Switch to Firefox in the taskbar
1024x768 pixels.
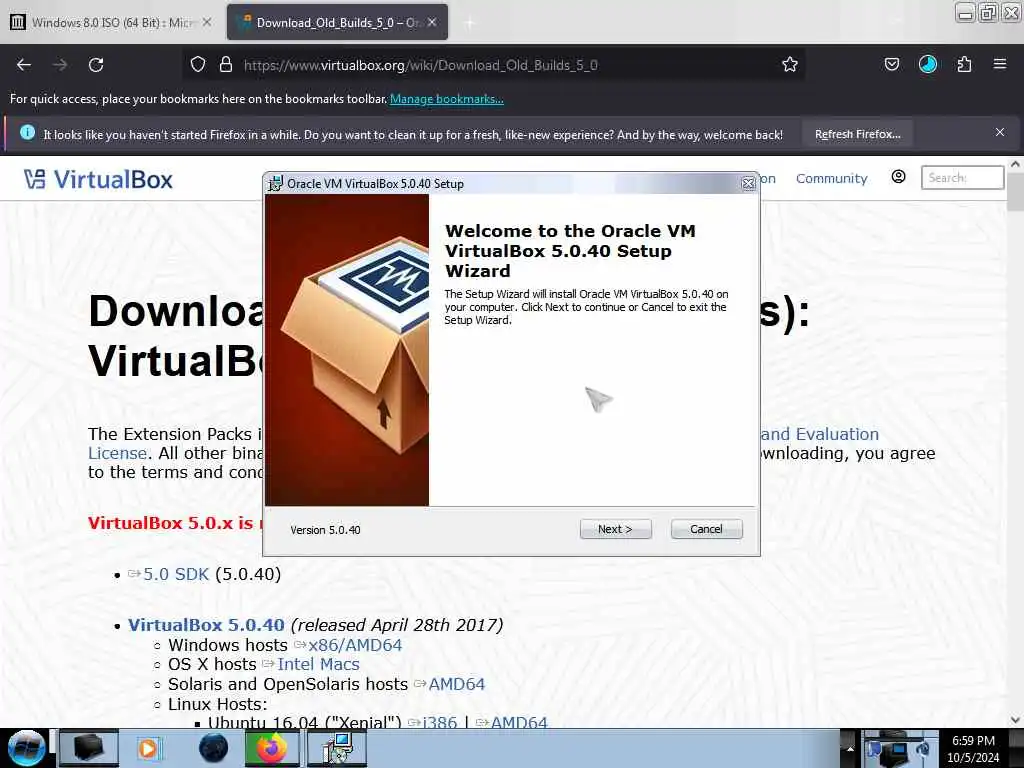(x=272, y=748)
